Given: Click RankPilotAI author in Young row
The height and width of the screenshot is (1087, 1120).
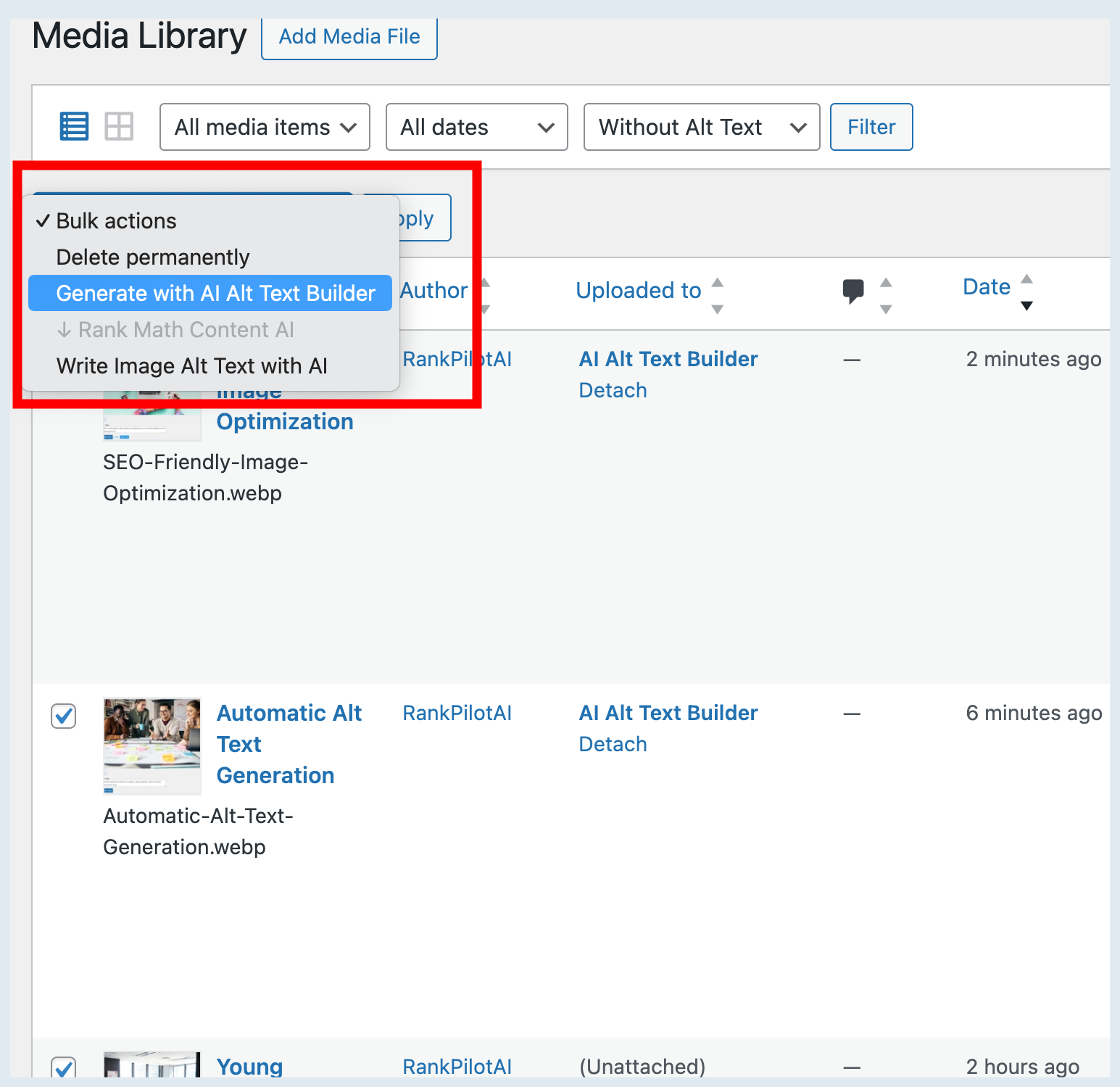Looking at the screenshot, I should [x=457, y=1067].
